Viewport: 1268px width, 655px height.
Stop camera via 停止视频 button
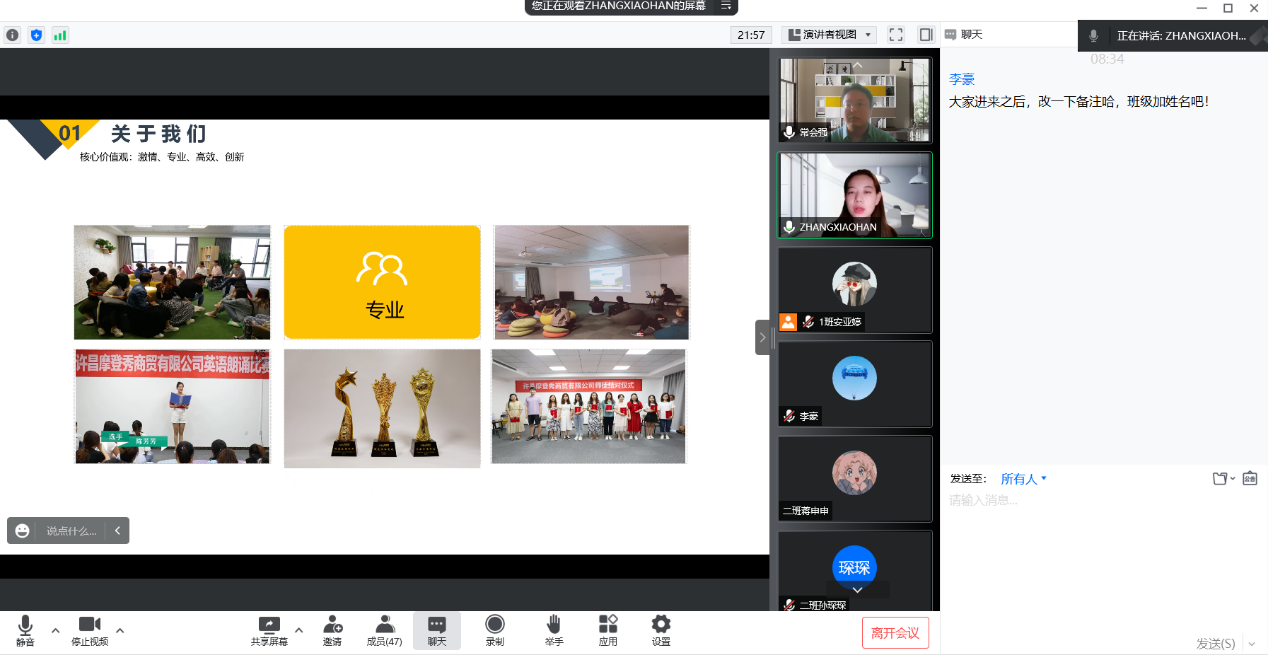point(90,631)
